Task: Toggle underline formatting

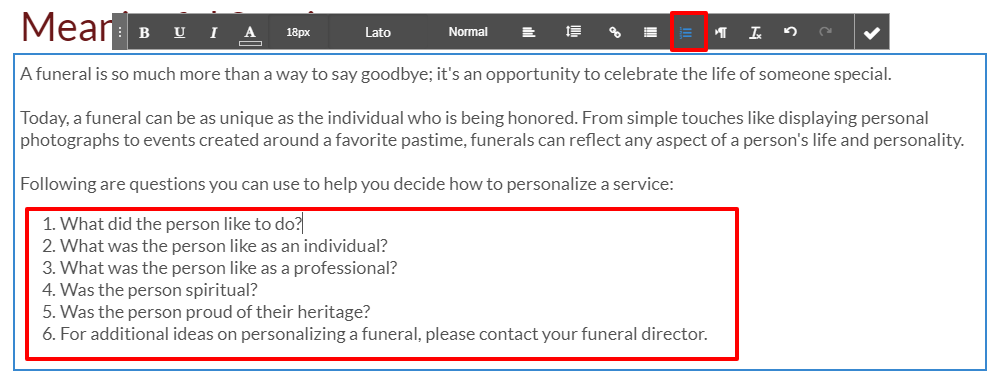Action: pos(180,32)
